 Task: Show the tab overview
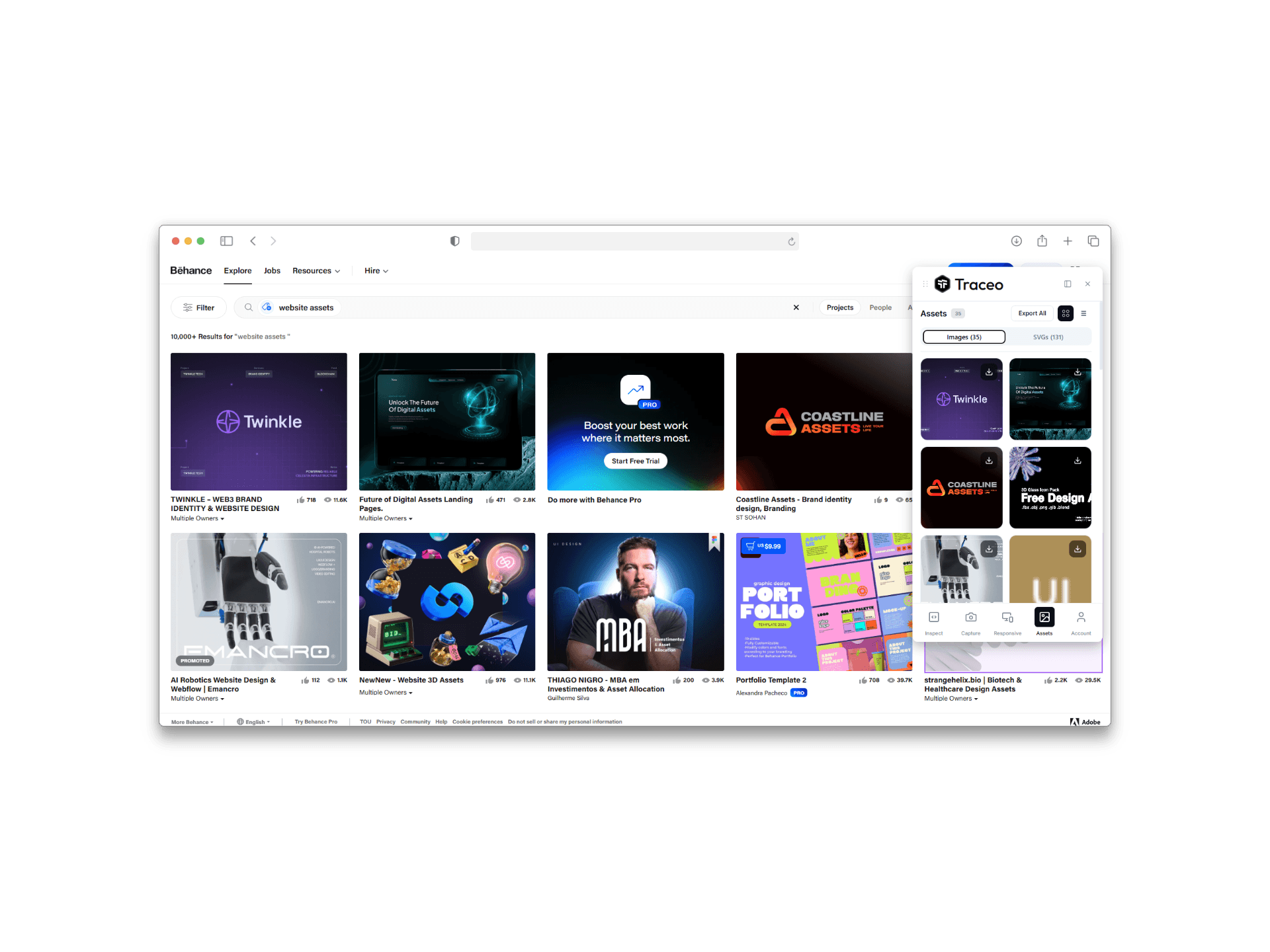pos(1093,241)
